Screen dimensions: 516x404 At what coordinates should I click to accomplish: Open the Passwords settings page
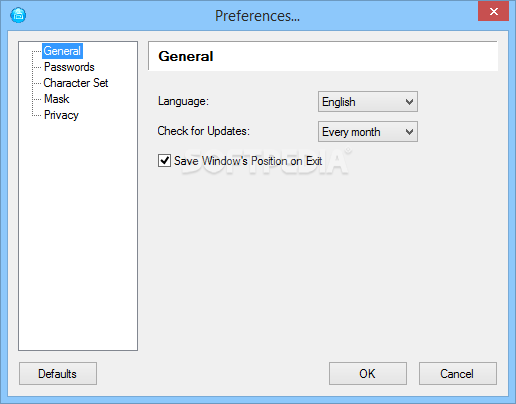(x=69, y=67)
